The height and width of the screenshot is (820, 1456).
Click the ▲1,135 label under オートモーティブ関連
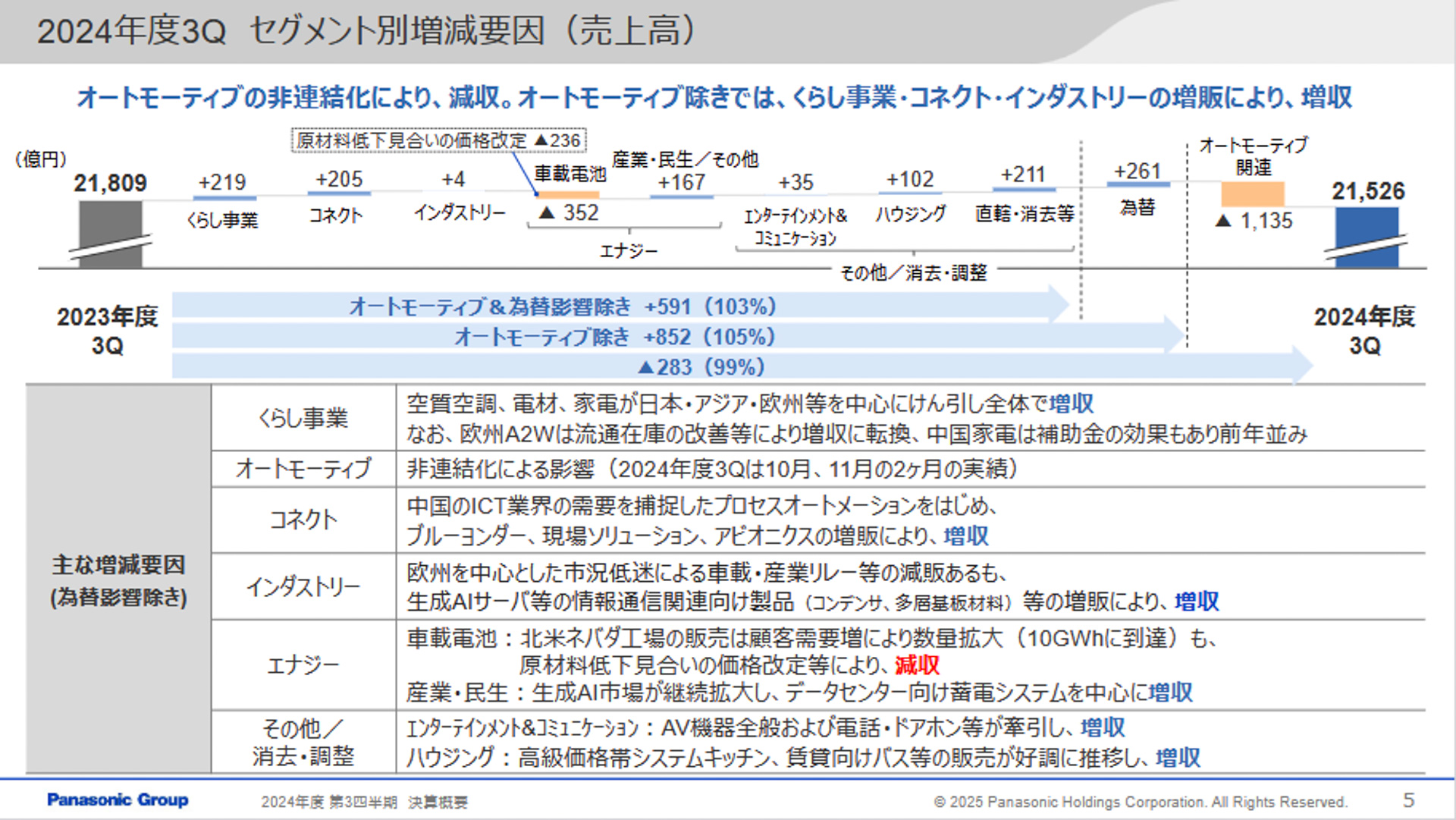point(1255,221)
